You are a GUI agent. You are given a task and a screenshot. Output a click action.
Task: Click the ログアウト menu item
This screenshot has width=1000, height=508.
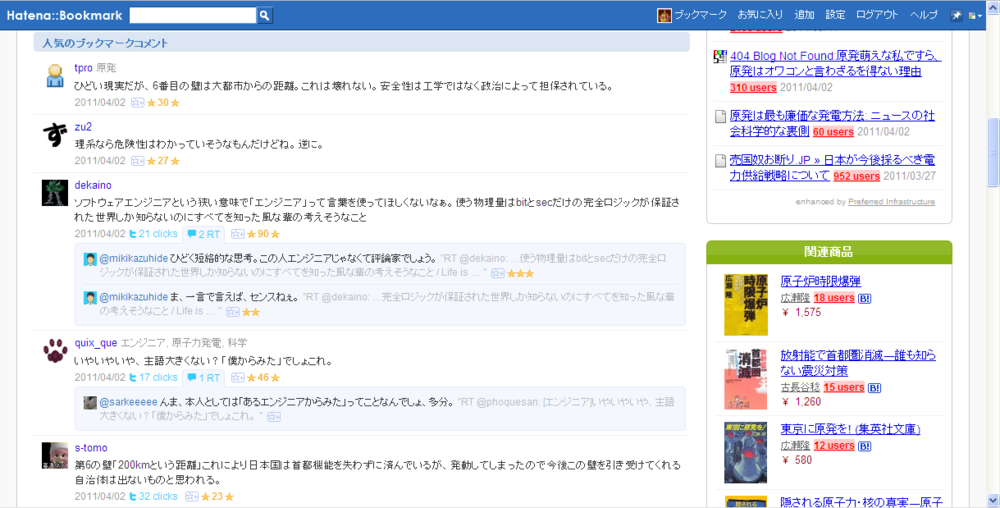point(877,15)
